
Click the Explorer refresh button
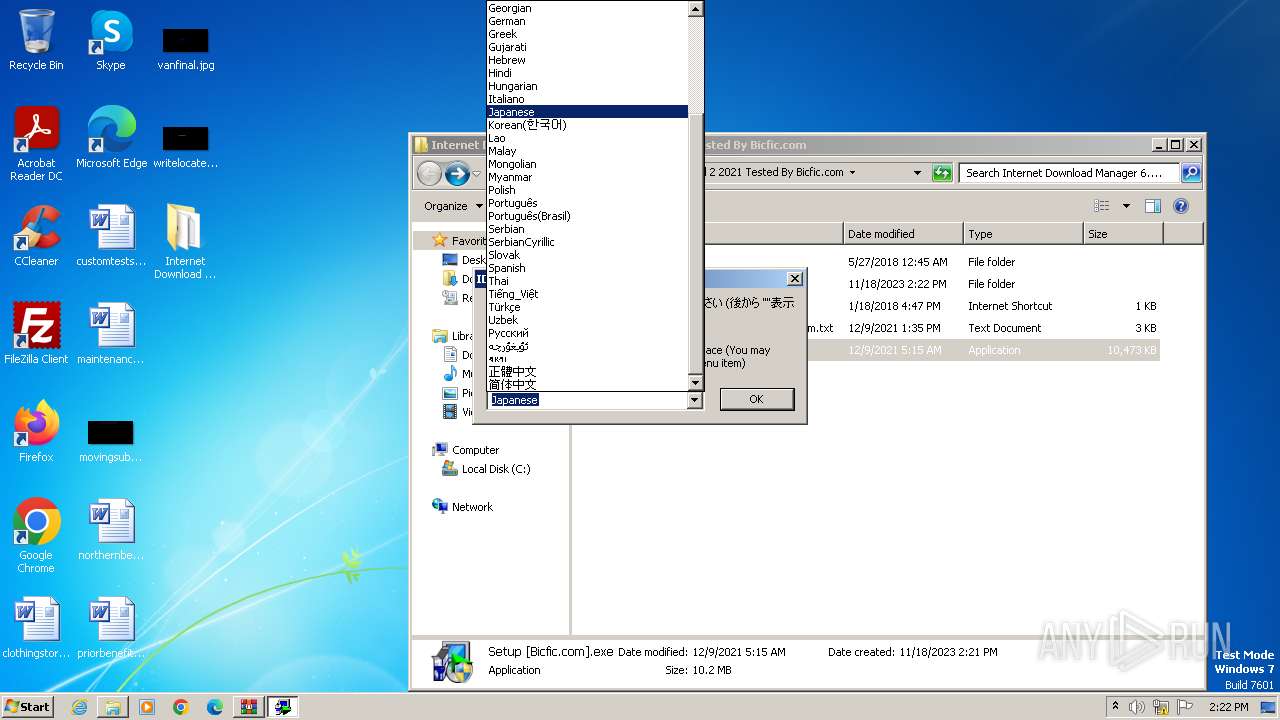(x=941, y=173)
